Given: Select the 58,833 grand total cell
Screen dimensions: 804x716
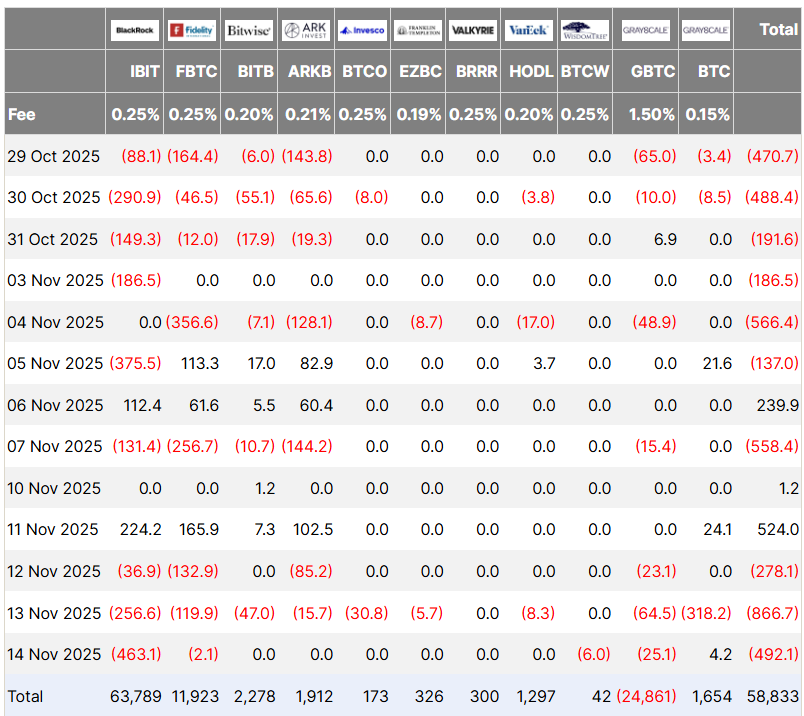Looking at the screenshot, I should point(775,695).
